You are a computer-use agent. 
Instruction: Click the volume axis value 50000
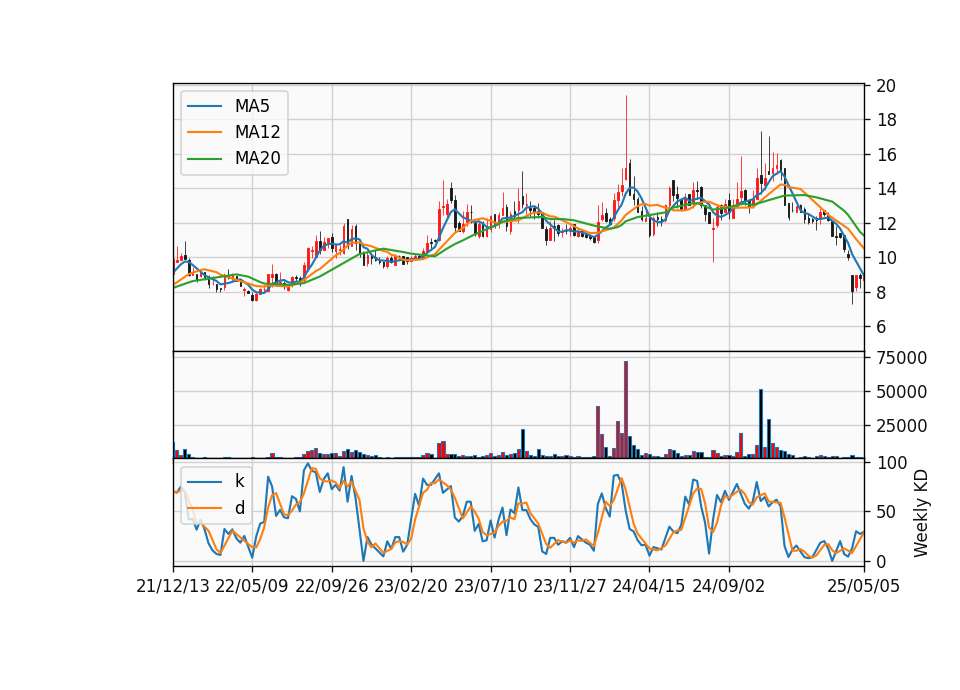(901, 392)
